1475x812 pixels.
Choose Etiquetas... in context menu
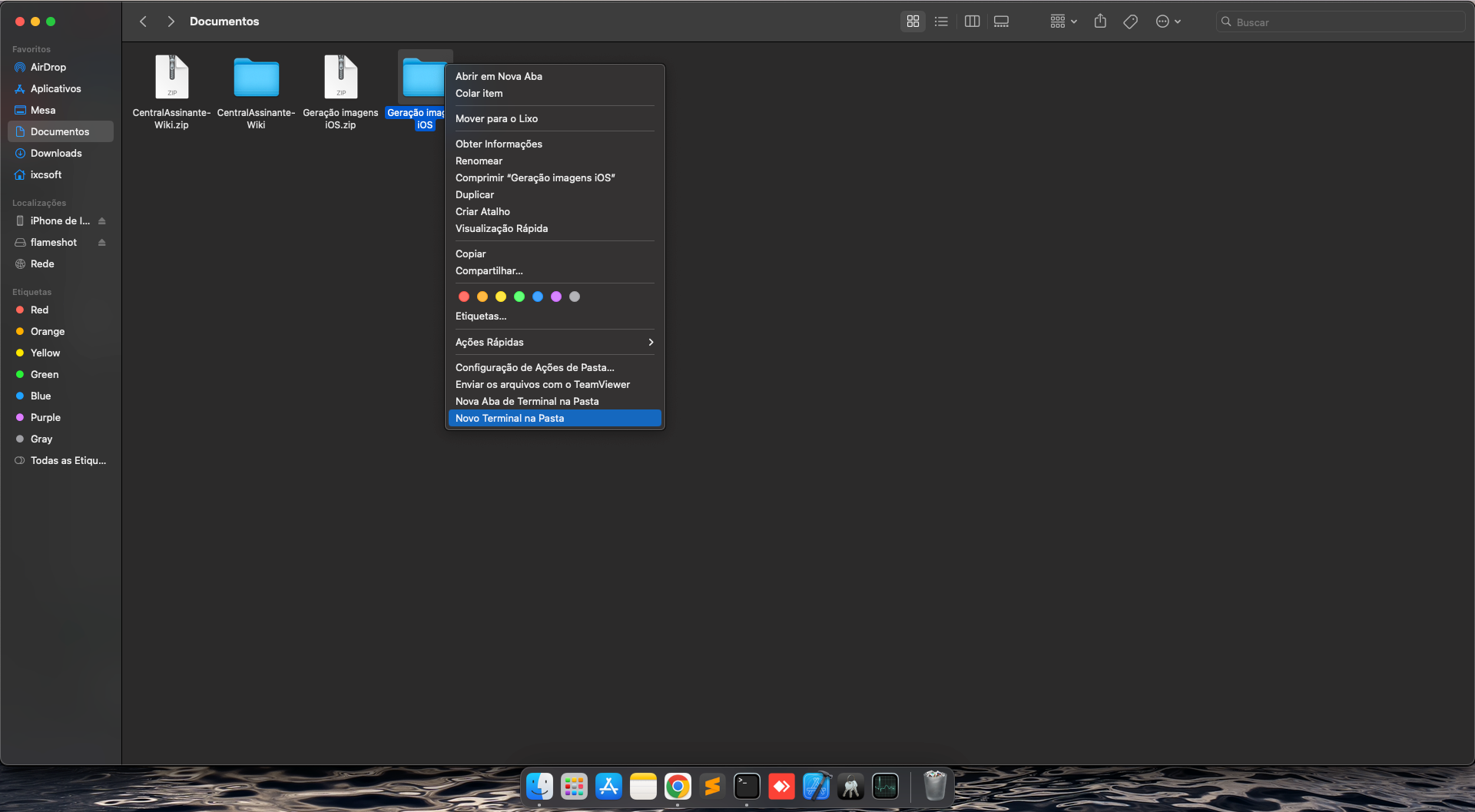pyautogui.click(x=554, y=317)
